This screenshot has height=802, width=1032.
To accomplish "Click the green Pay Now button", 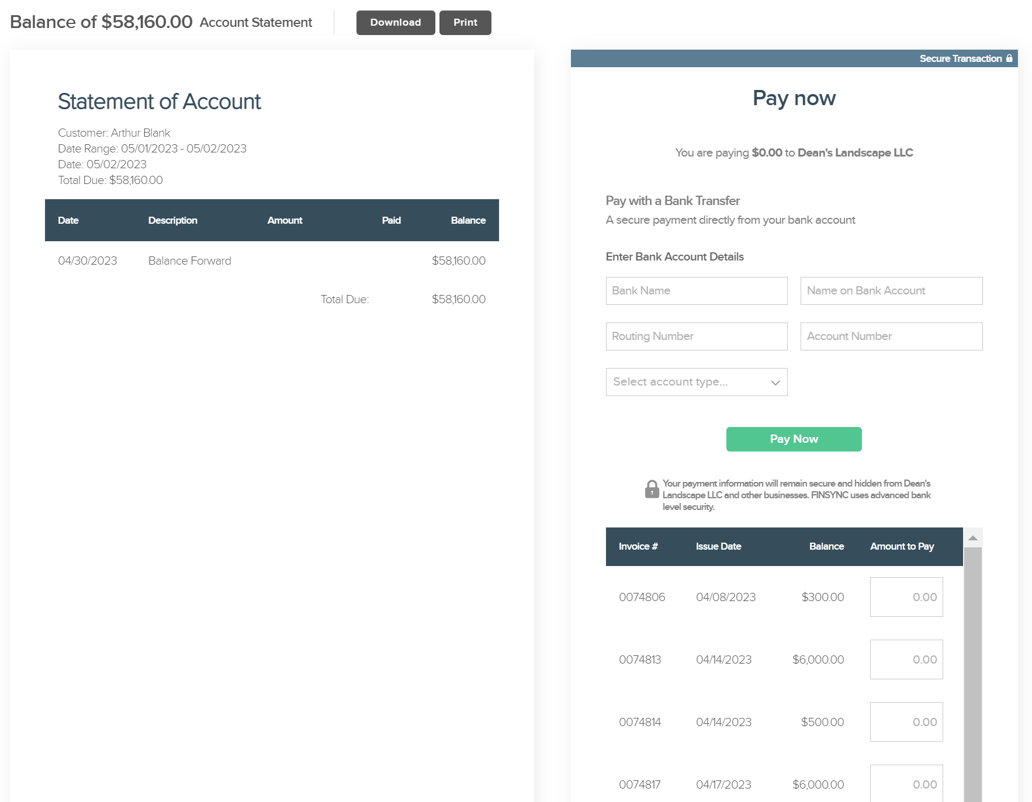I will (x=793, y=439).
